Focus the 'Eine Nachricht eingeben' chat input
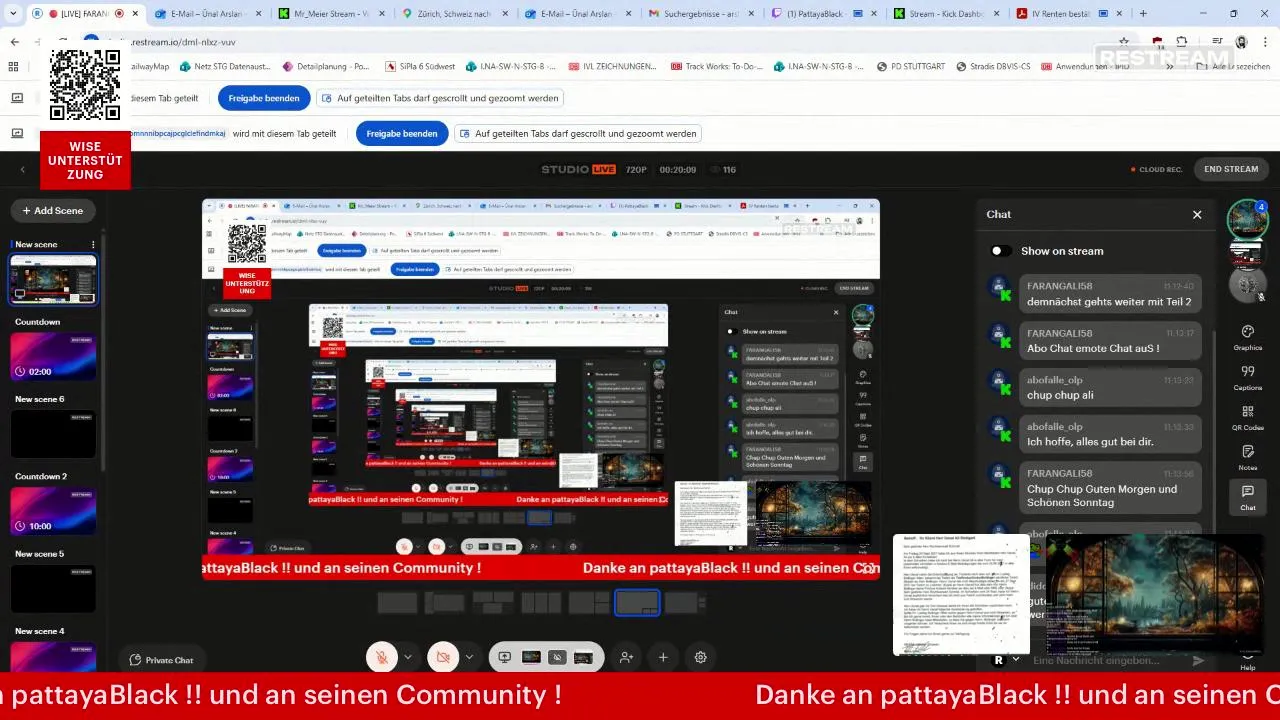 click(x=1108, y=660)
